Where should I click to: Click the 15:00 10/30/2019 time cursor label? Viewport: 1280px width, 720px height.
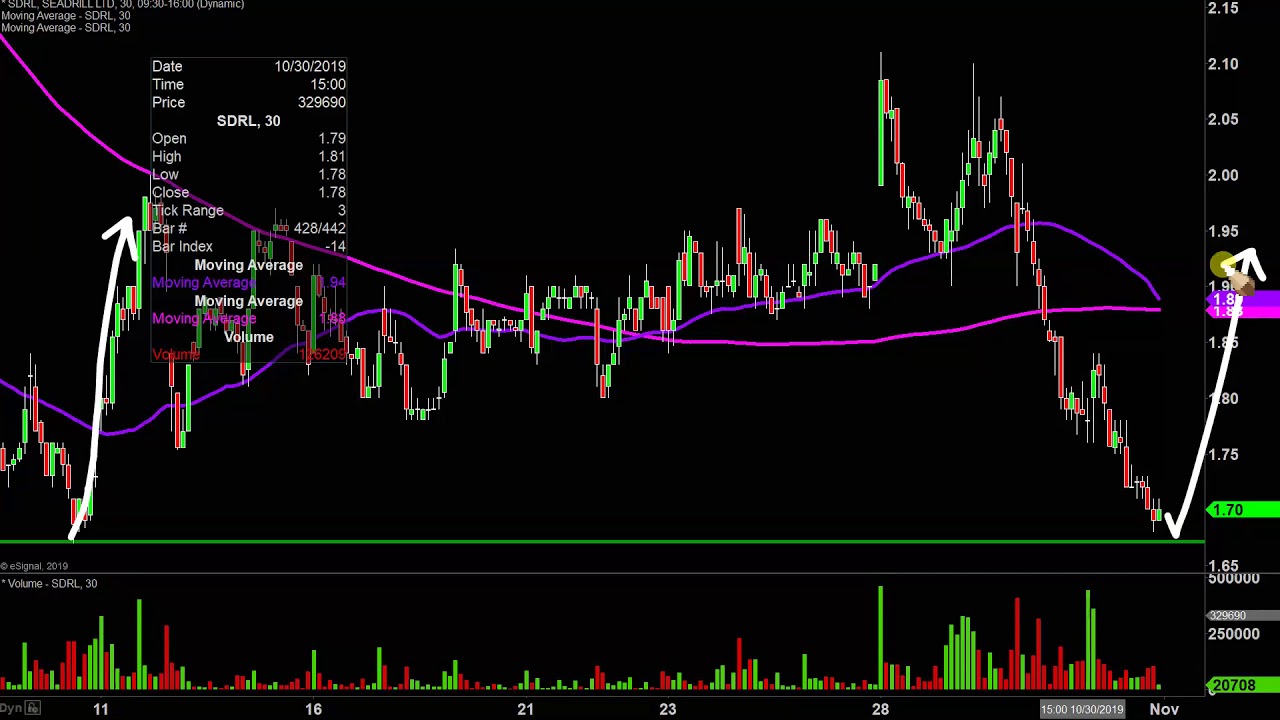click(x=1083, y=709)
